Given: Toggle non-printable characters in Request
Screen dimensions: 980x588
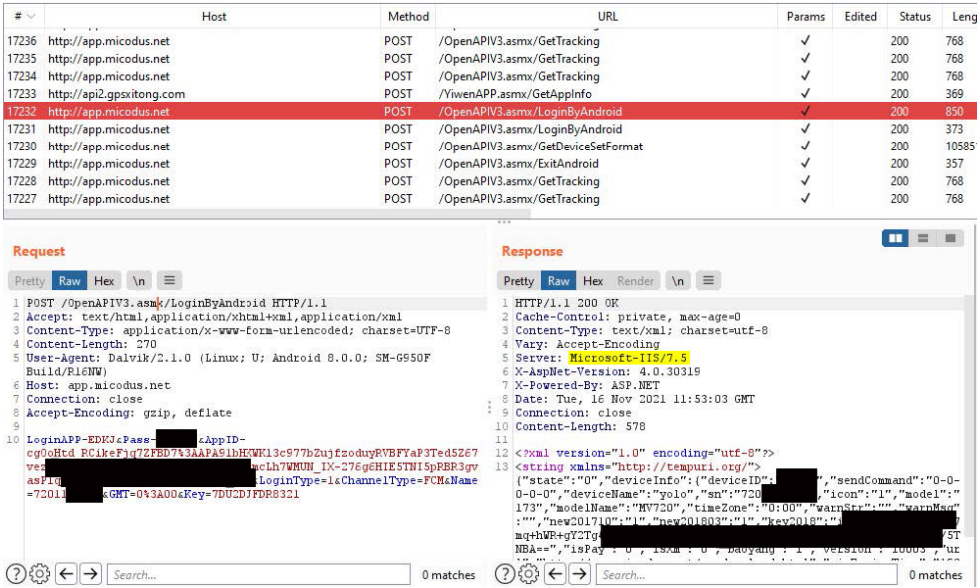Looking at the screenshot, I should [x=140, y=281].
